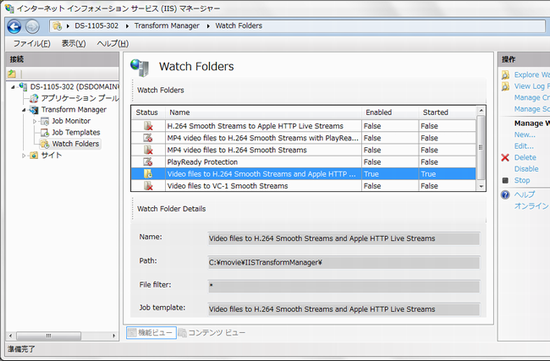Open breadcrumb arrow before Transform Manager
Screen dimensions: 550x361
[127, 26]
